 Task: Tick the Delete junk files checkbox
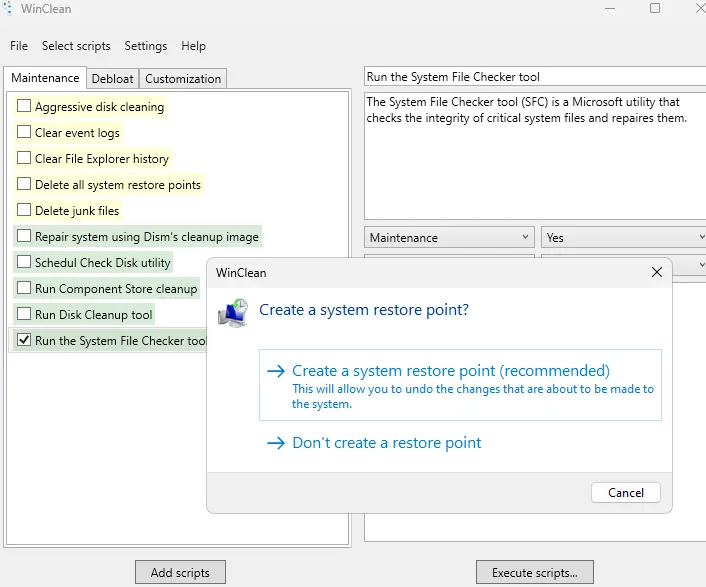tap(24, 210)
